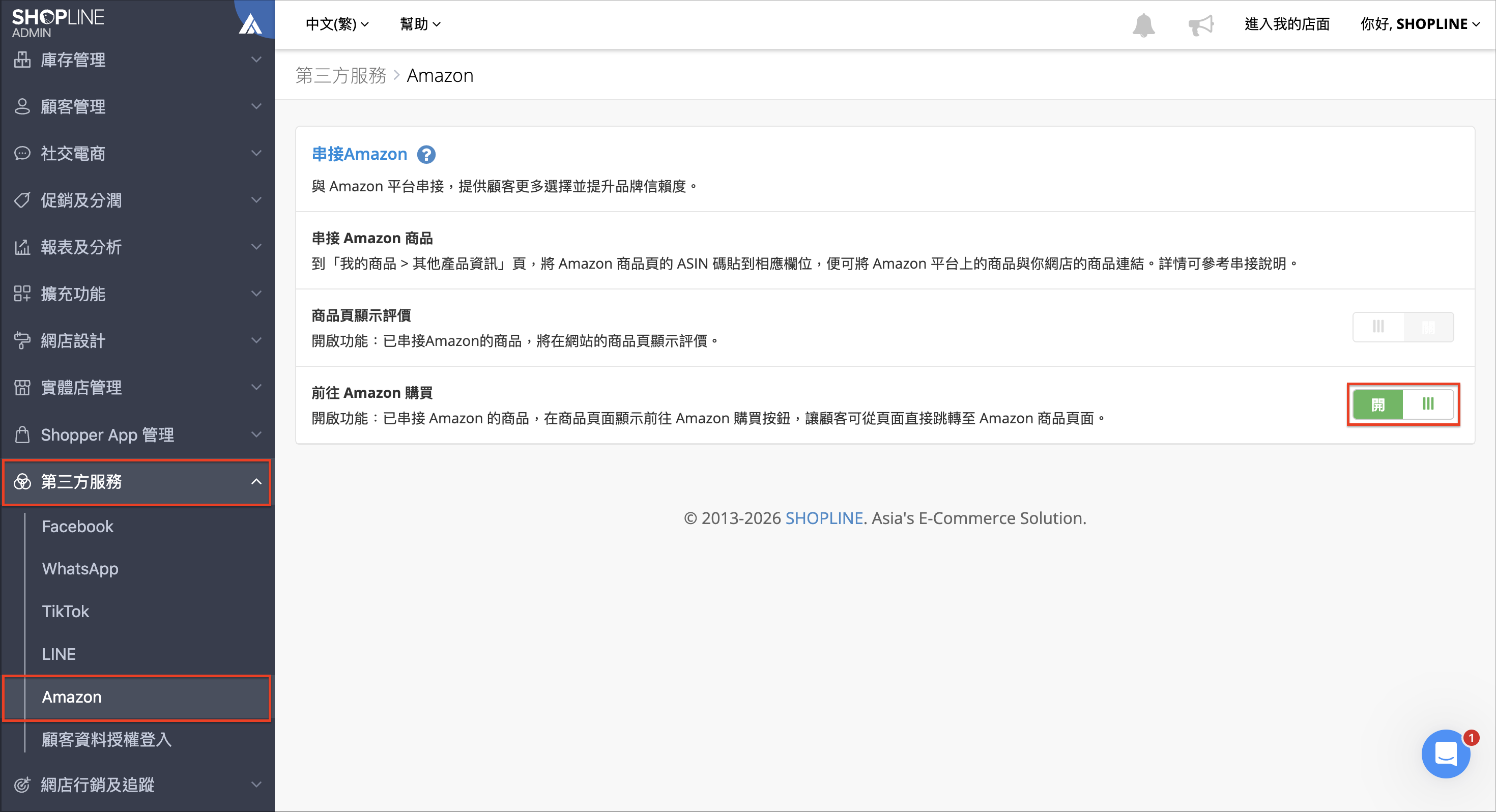Click the 串接 Amazon 商品 section heading
The image size is (1496, 812).
(x=372, y=239)
